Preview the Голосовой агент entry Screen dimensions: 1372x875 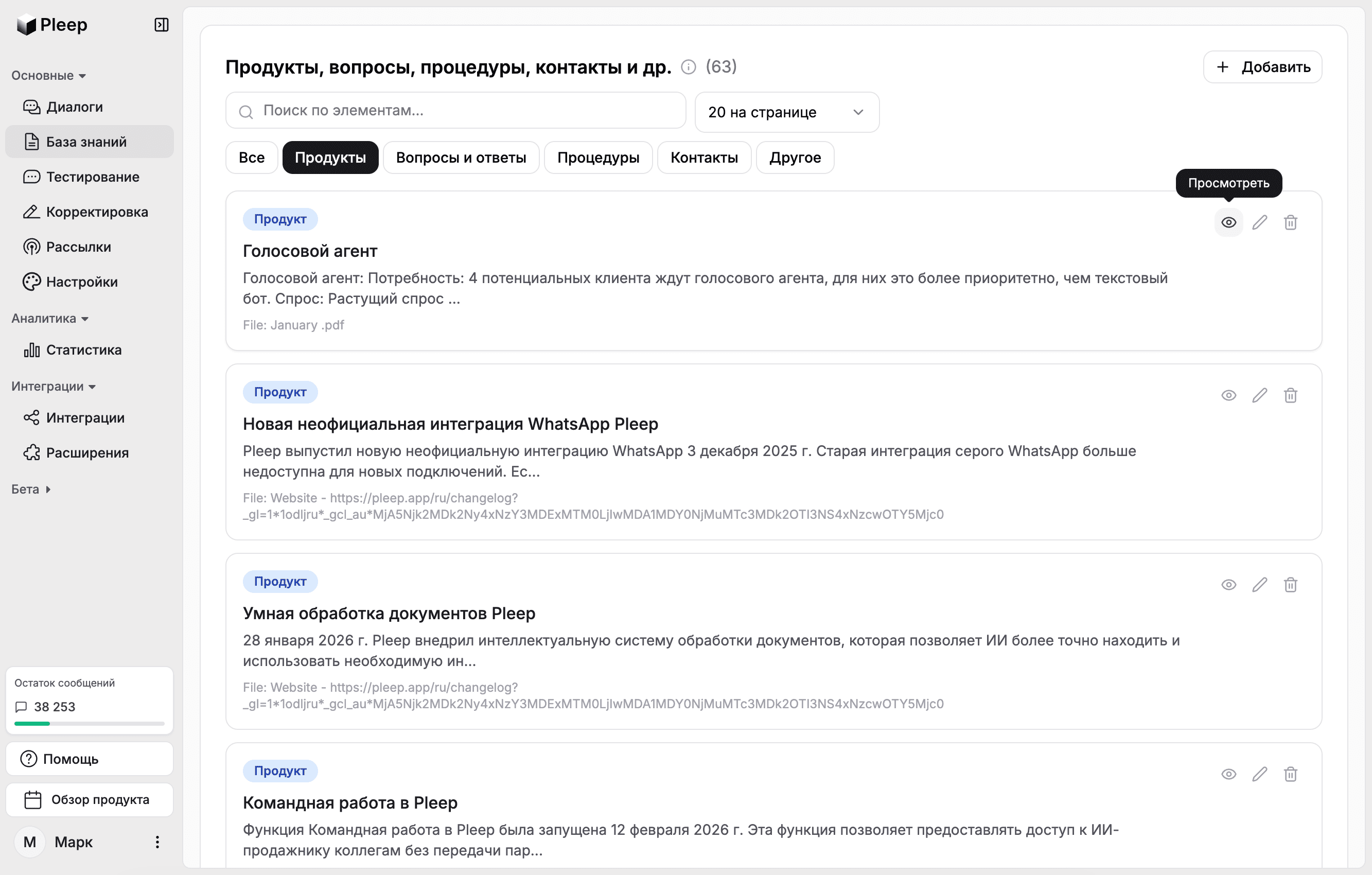pos(1228,222)
